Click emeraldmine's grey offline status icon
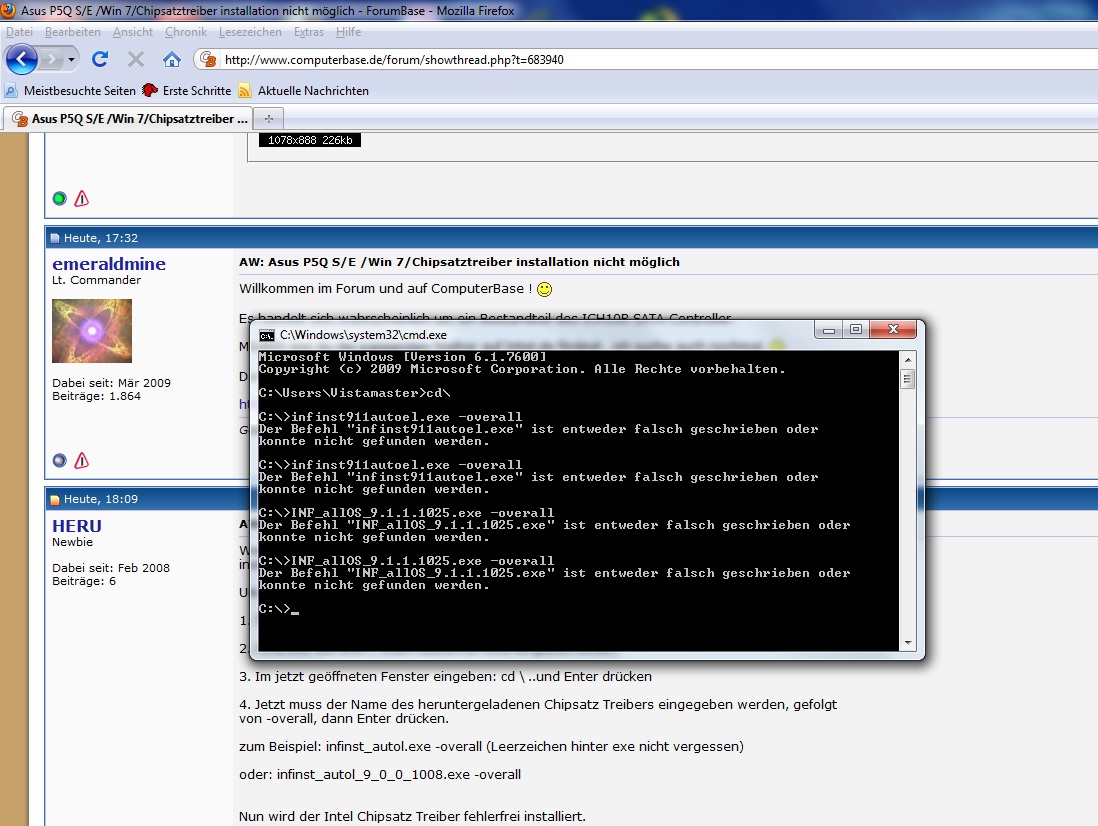The image size is (1098, 826). (x=60, y=461)
